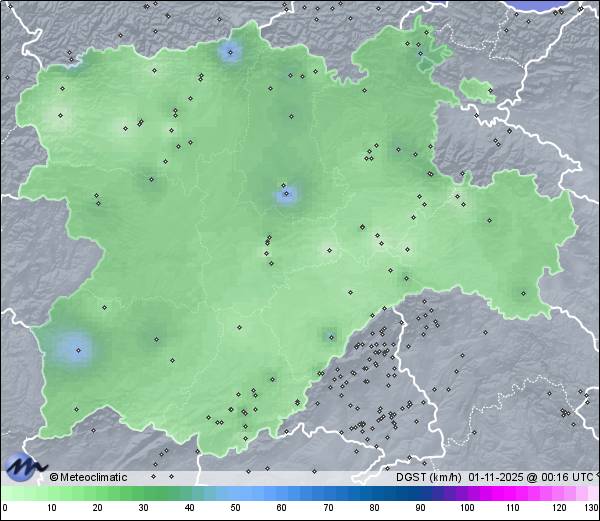Click the 100 km/h violet scale label
Screen dimensions: 600x521
tap(466, 508)
